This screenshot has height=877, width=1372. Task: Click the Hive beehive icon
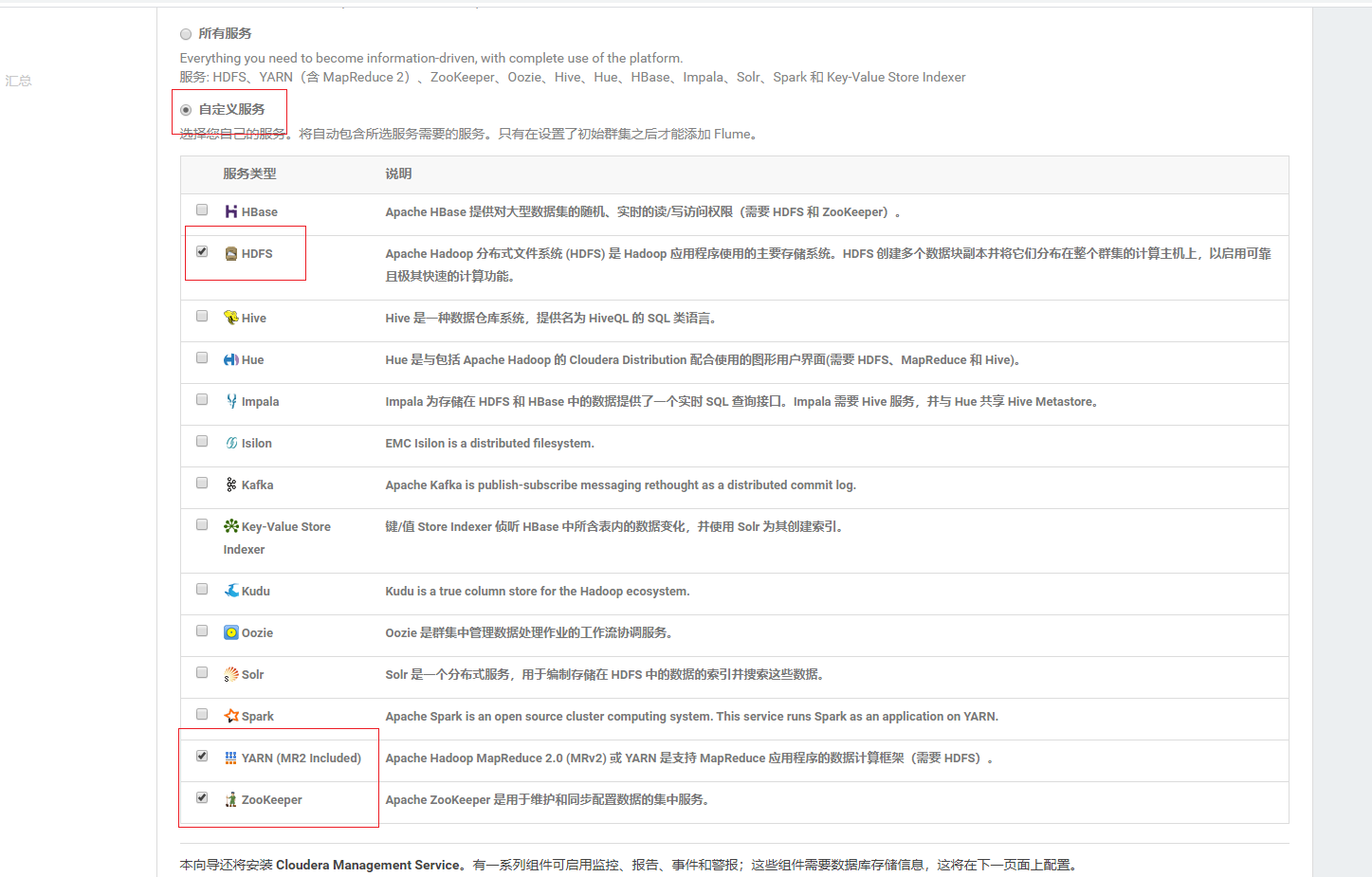pyautogui.click(x=230, y=317)
